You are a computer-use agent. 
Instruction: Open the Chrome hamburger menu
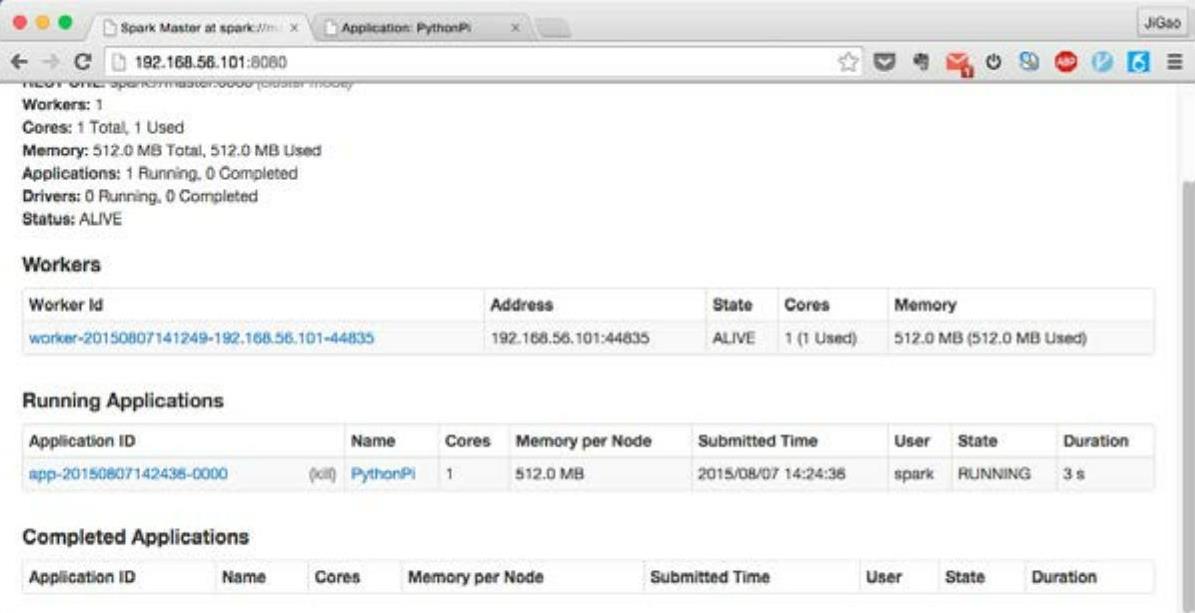click(1174, 63)
